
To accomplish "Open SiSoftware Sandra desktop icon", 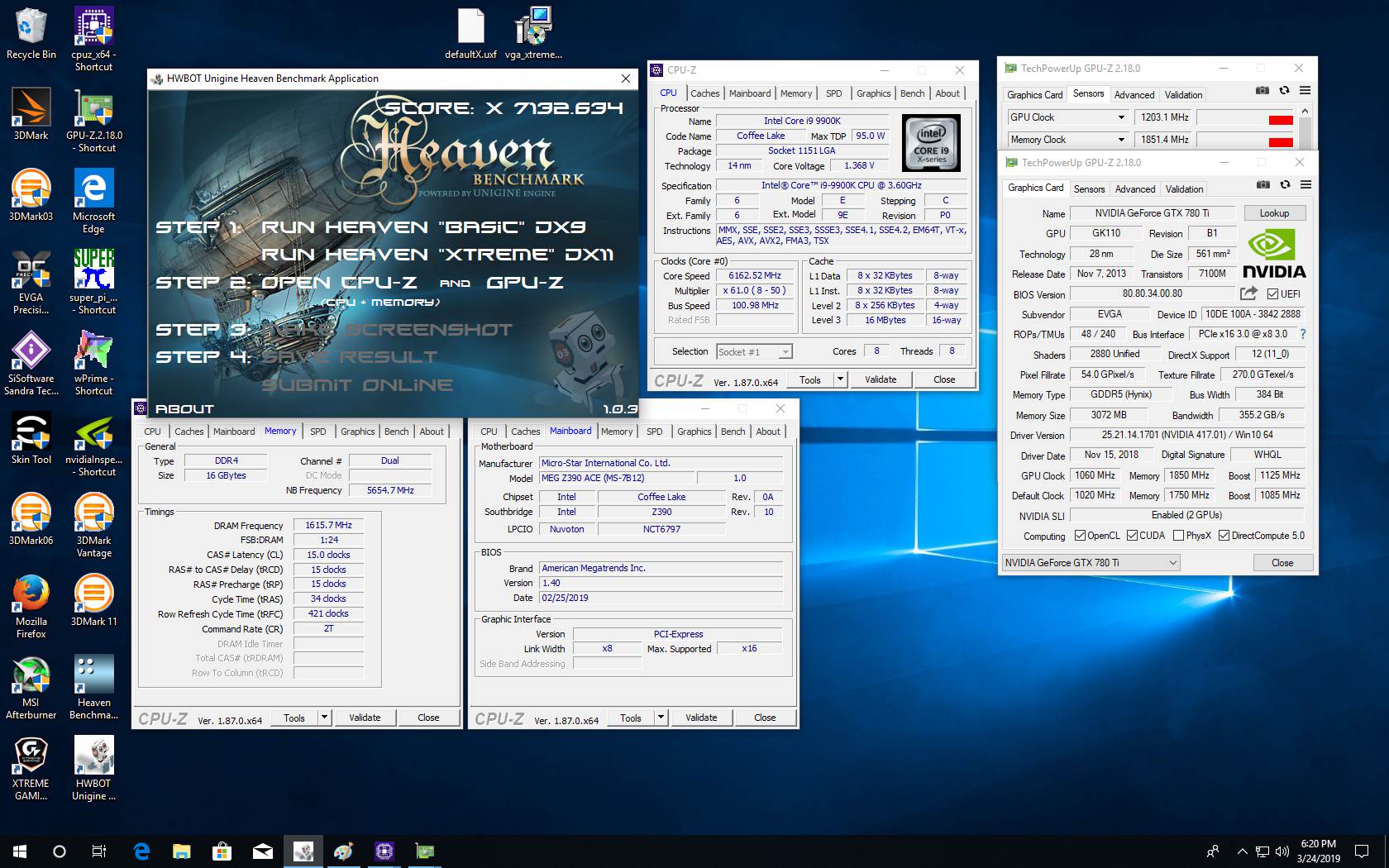I will coord(31,363).
